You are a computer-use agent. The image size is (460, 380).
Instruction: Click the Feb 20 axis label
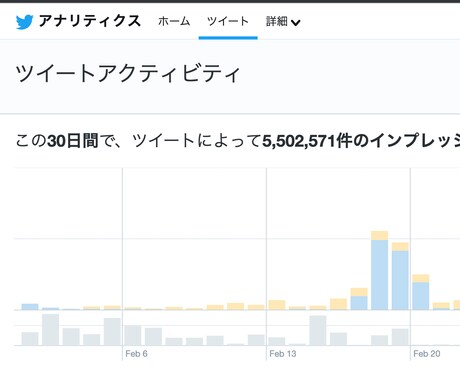coord(427,354)
